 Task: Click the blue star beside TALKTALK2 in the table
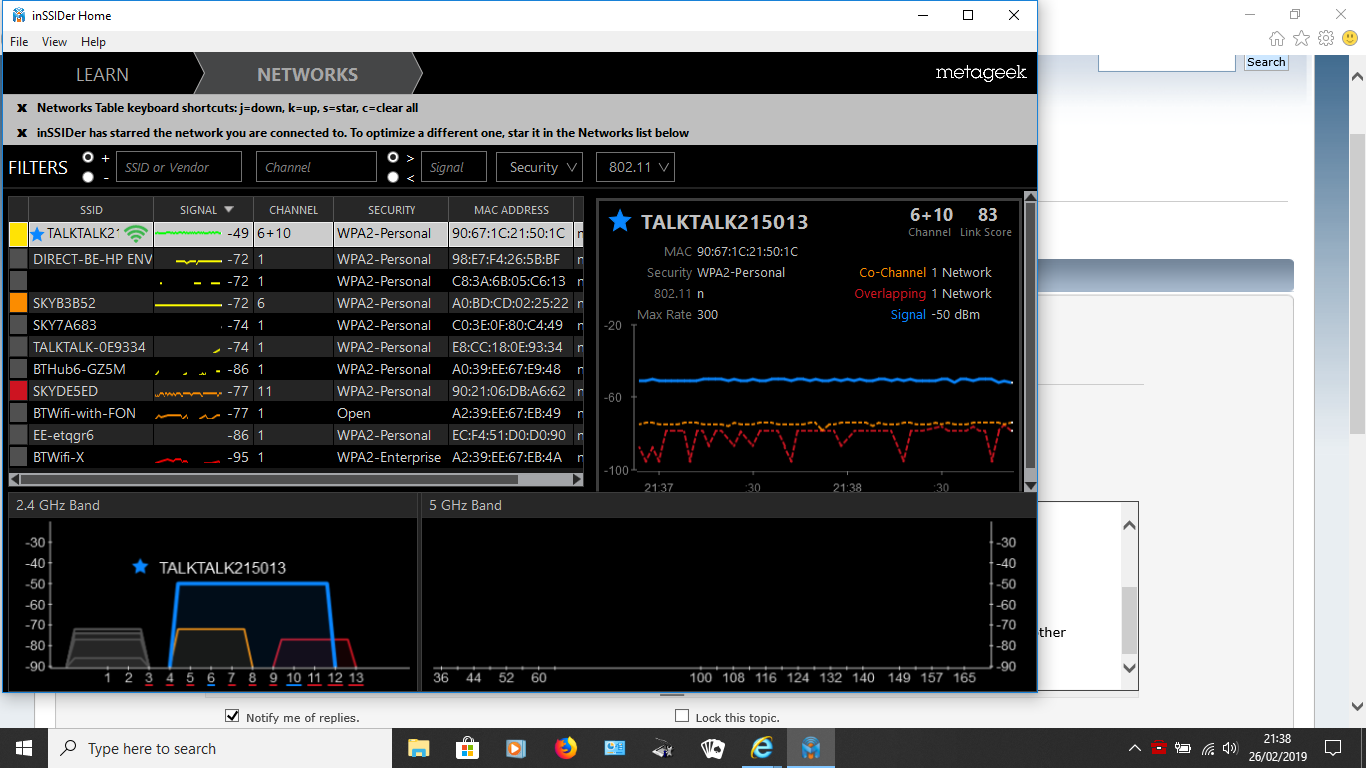[38, 234]
